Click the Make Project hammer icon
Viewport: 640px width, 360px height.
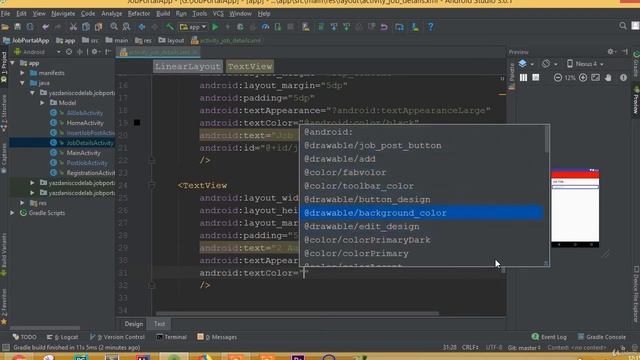(169, 27)
